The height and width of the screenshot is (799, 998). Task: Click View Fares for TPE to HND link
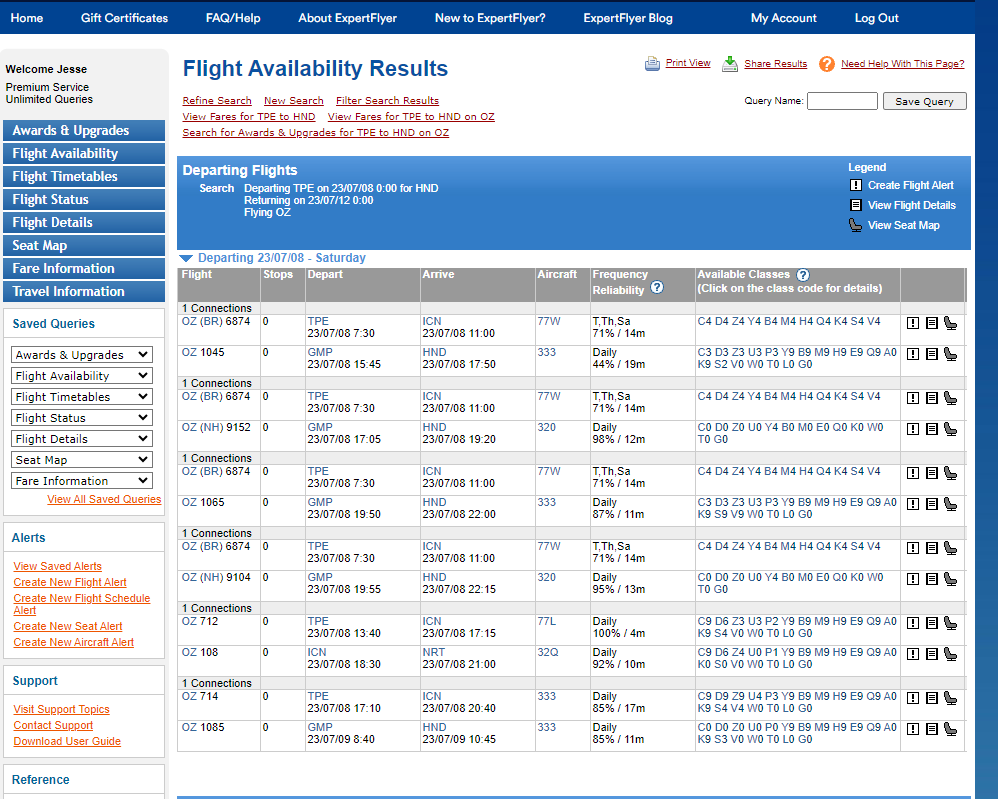pos(248,117)
